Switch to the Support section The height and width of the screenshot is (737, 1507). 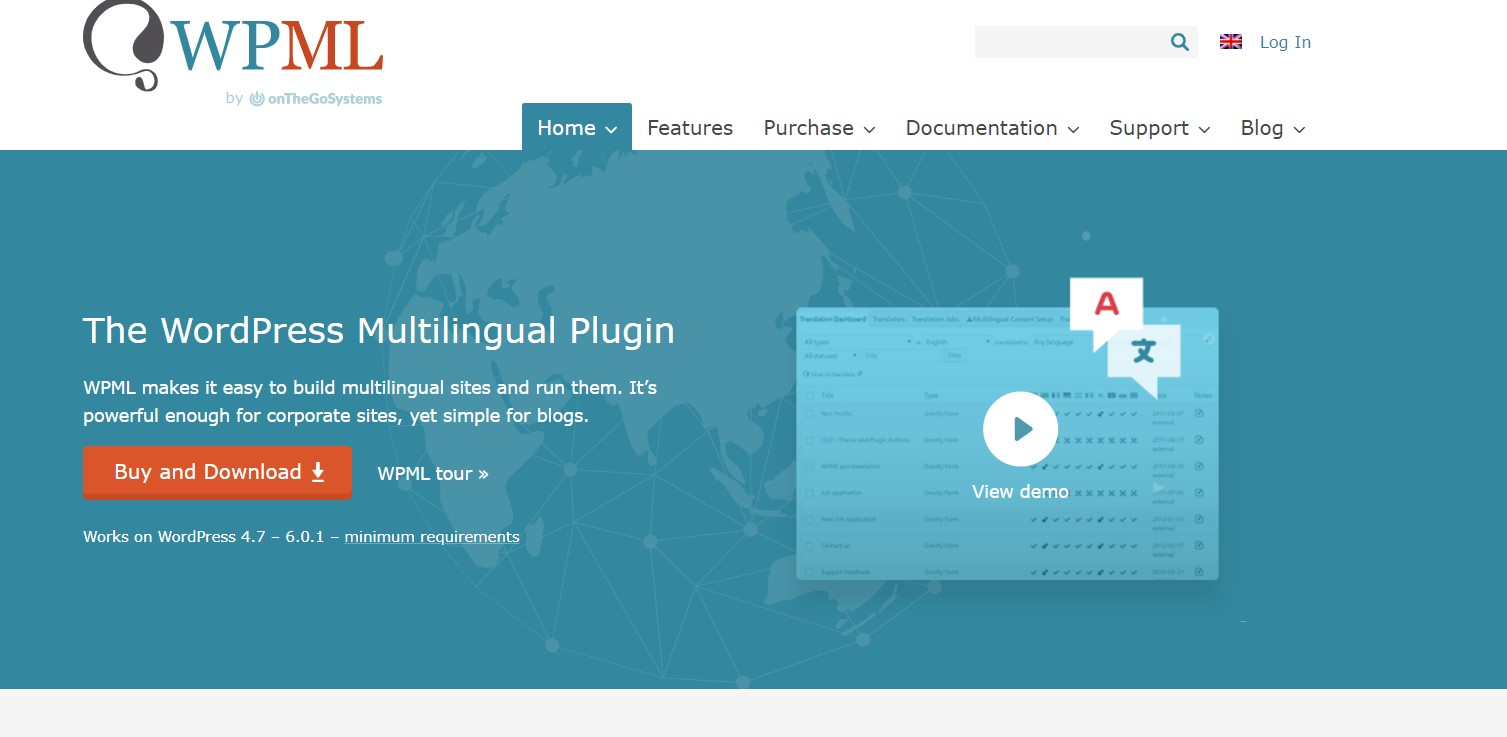click(x=1149, y=128)
